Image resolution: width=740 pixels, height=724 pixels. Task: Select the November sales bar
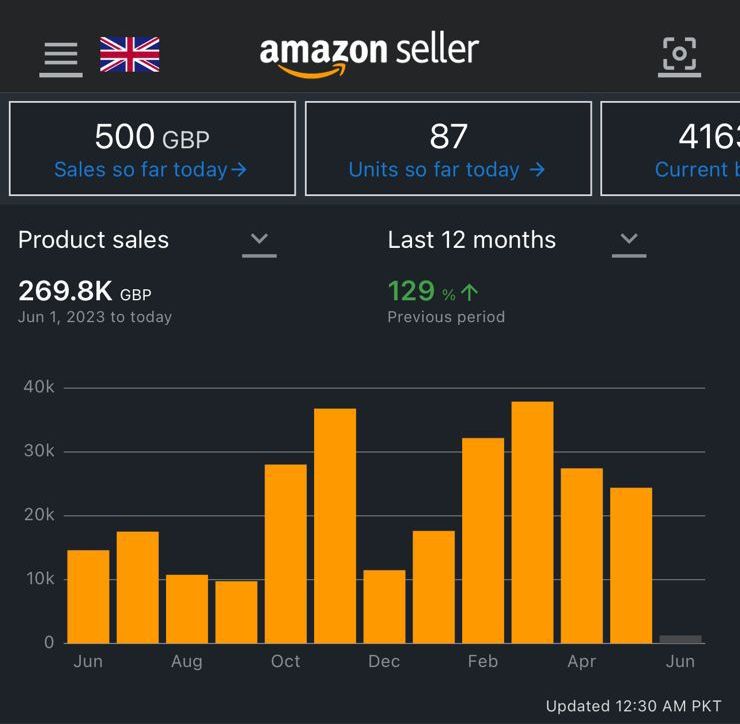(x=335, y=526)
